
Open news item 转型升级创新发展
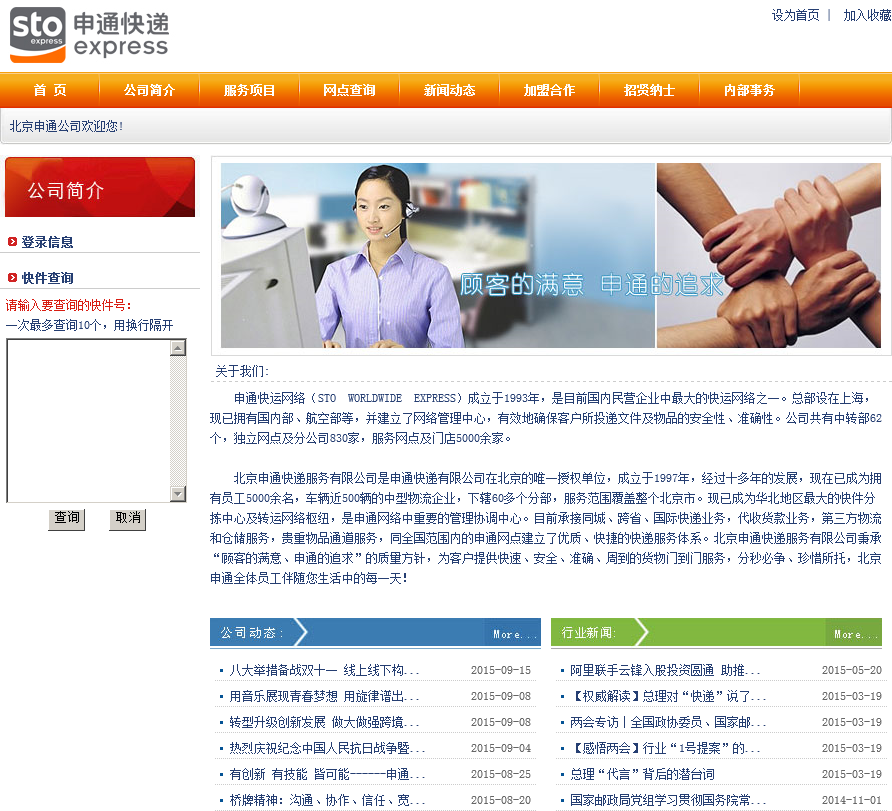point(324,722)
